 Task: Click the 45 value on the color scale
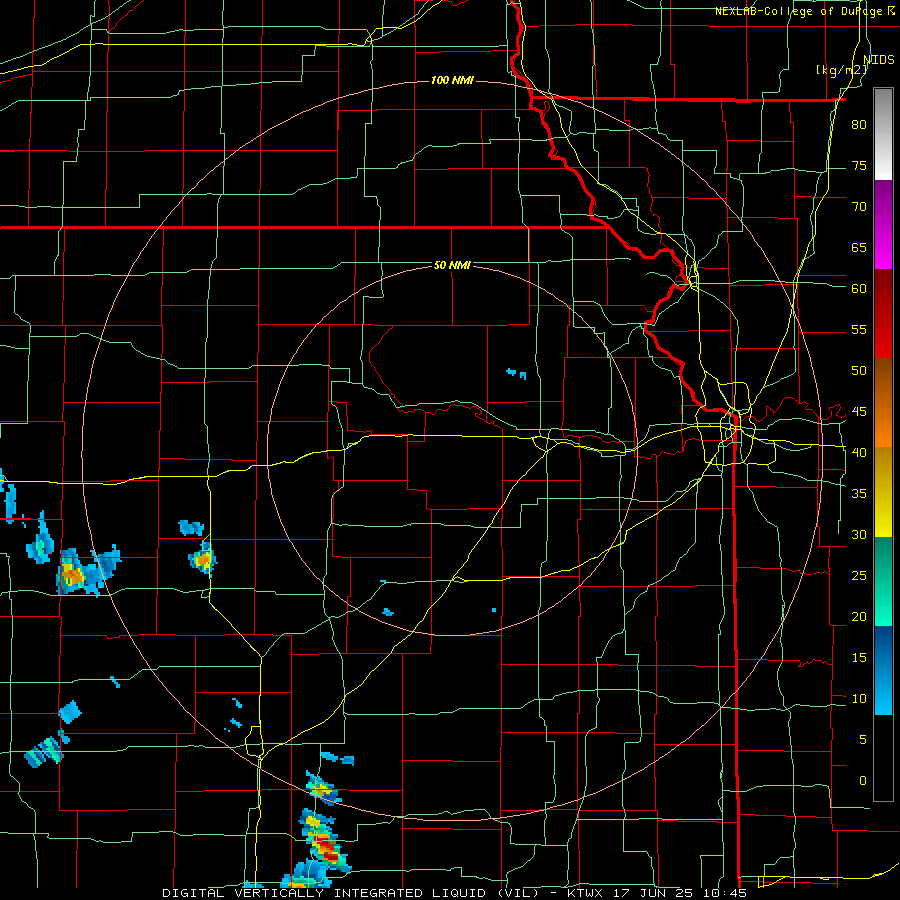click(x=859, y=412)
